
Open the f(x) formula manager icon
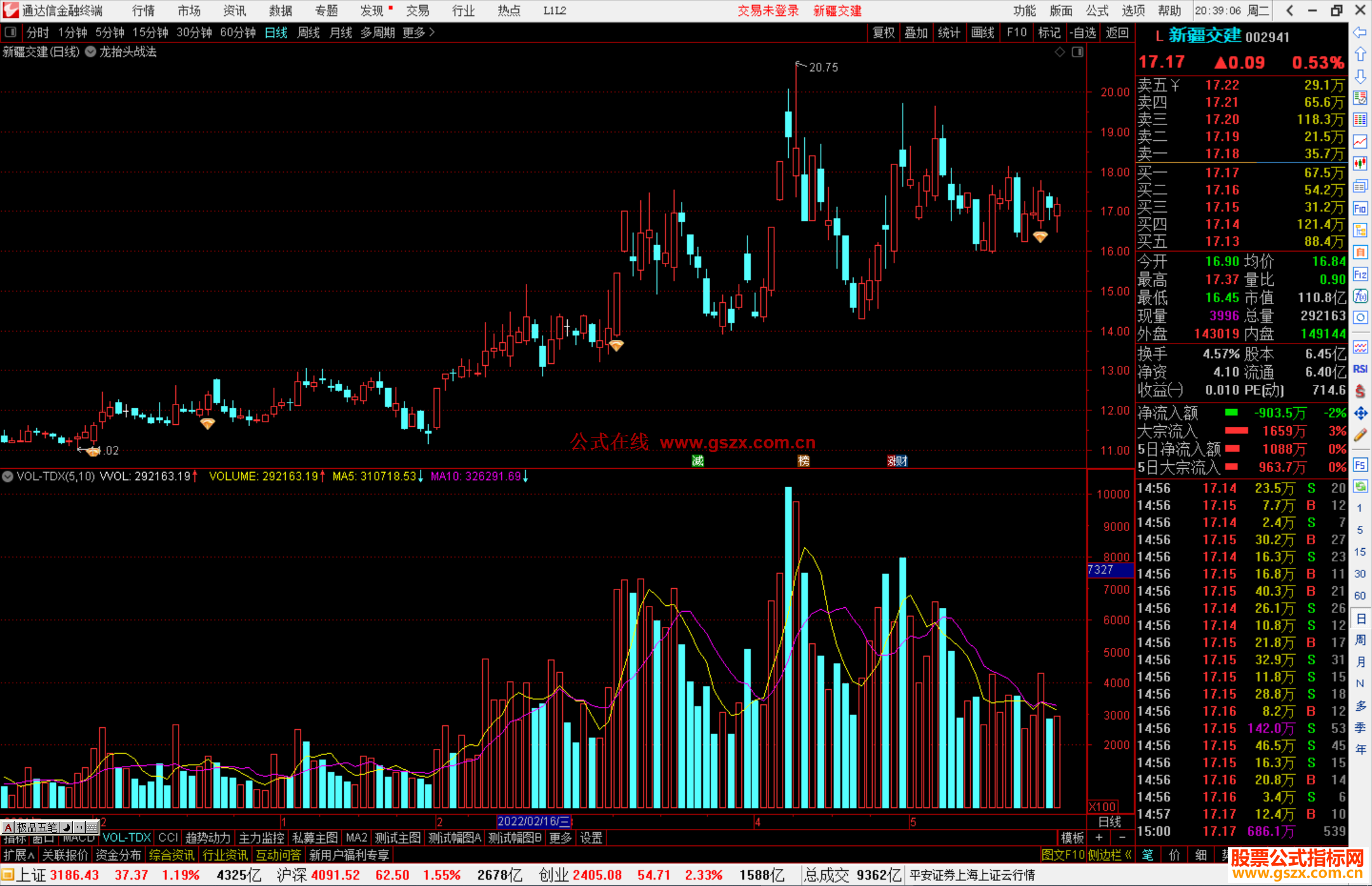pyautogui.click(x=1360, y=296)
